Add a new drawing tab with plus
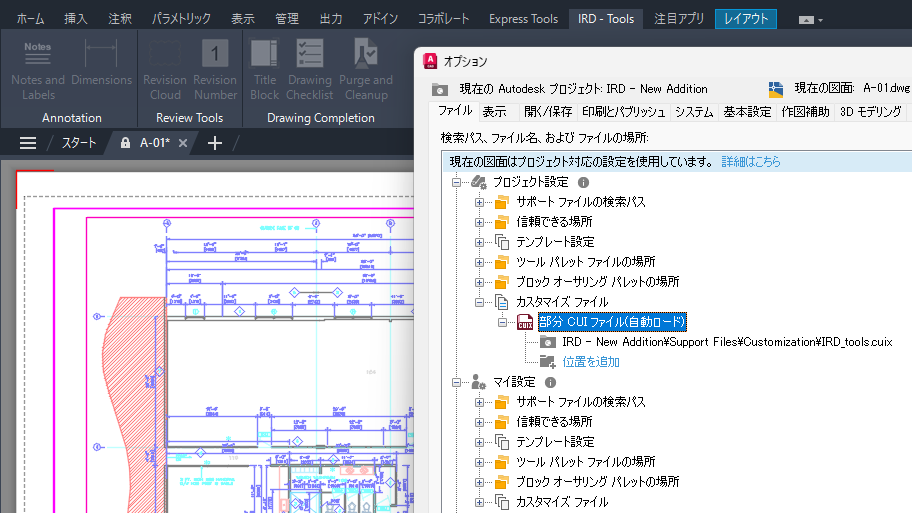The height and width of the screenshot is (513, 912). coord(215,143)
